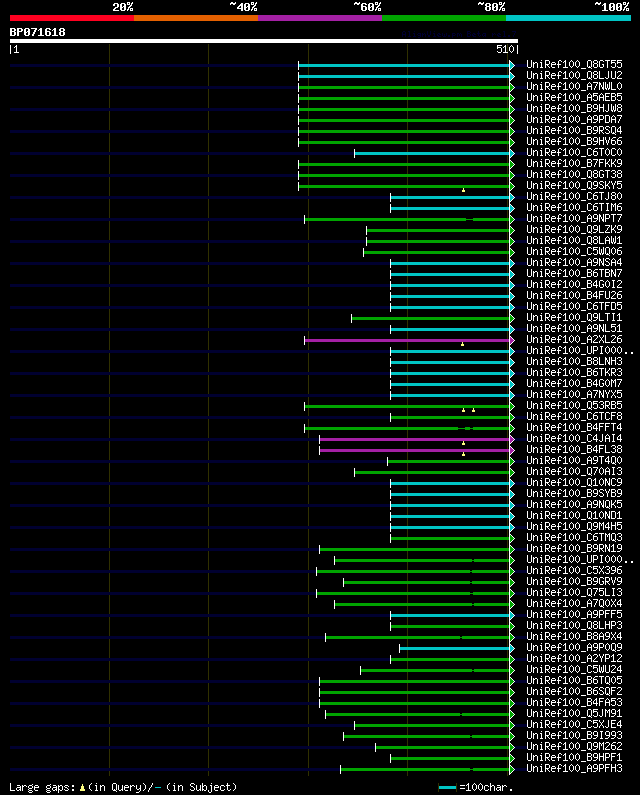Select the UniRef100_A2XL26 label
640x795 pixels.
[574, 340]
